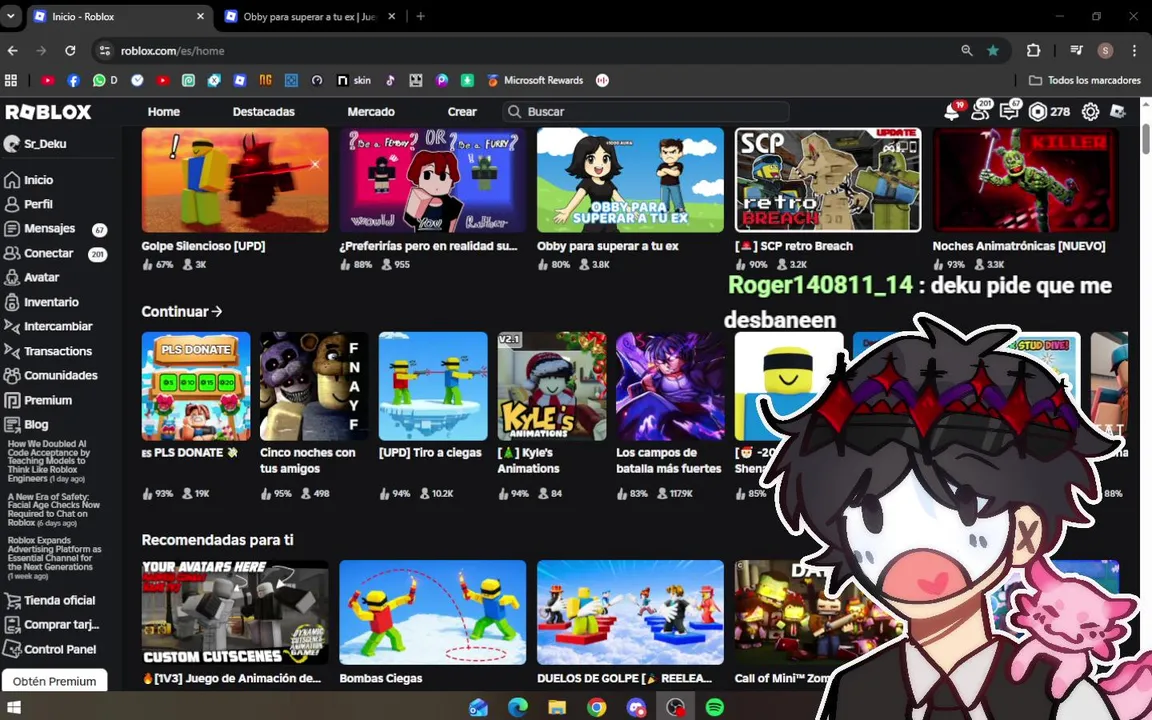Close the 'Inicio - Roblox' browser tab
Image resolution: width=1152 pixels, height=720 pixels.
(201, 16)
